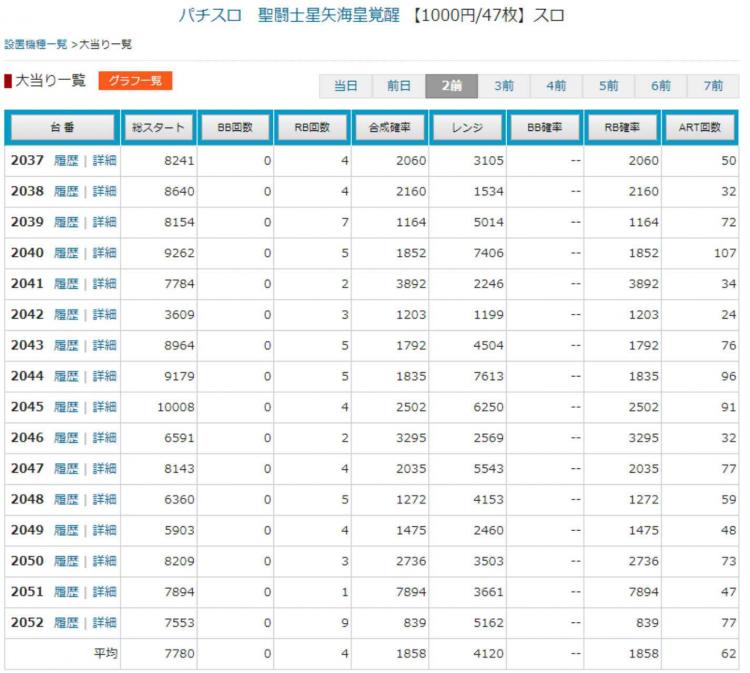The width and height of the screenshot is (750, 673).
Task: Open 履歴 for machine 2052
Action: point(66,623)
